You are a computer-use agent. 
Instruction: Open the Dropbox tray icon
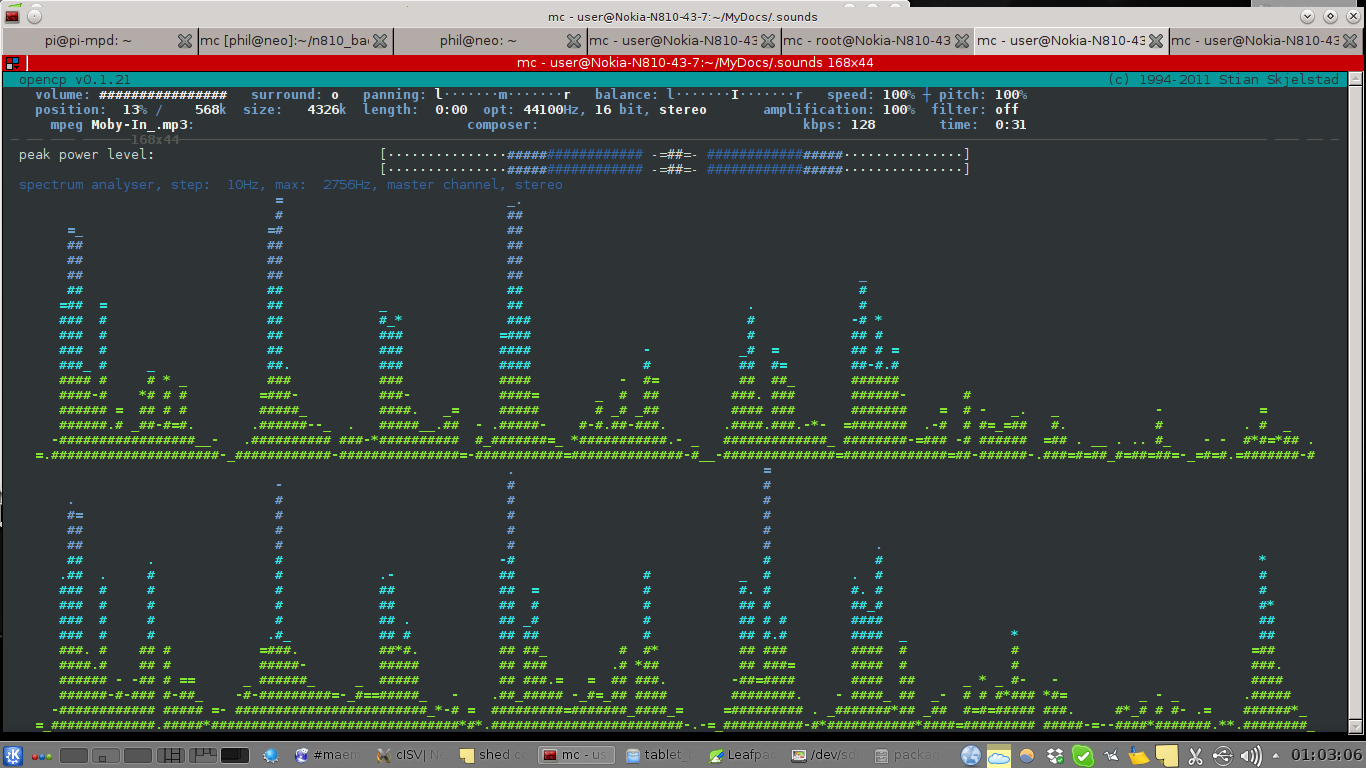[1054, 755]
